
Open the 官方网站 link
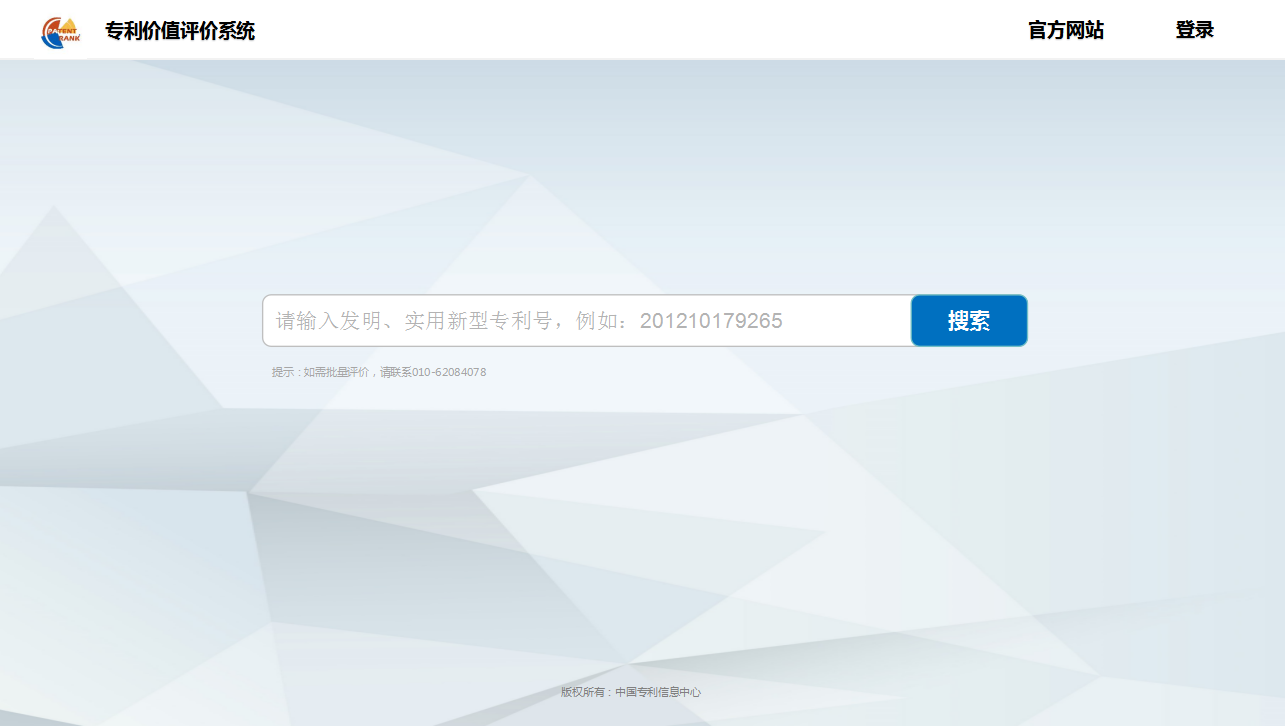click(1066, 30)
